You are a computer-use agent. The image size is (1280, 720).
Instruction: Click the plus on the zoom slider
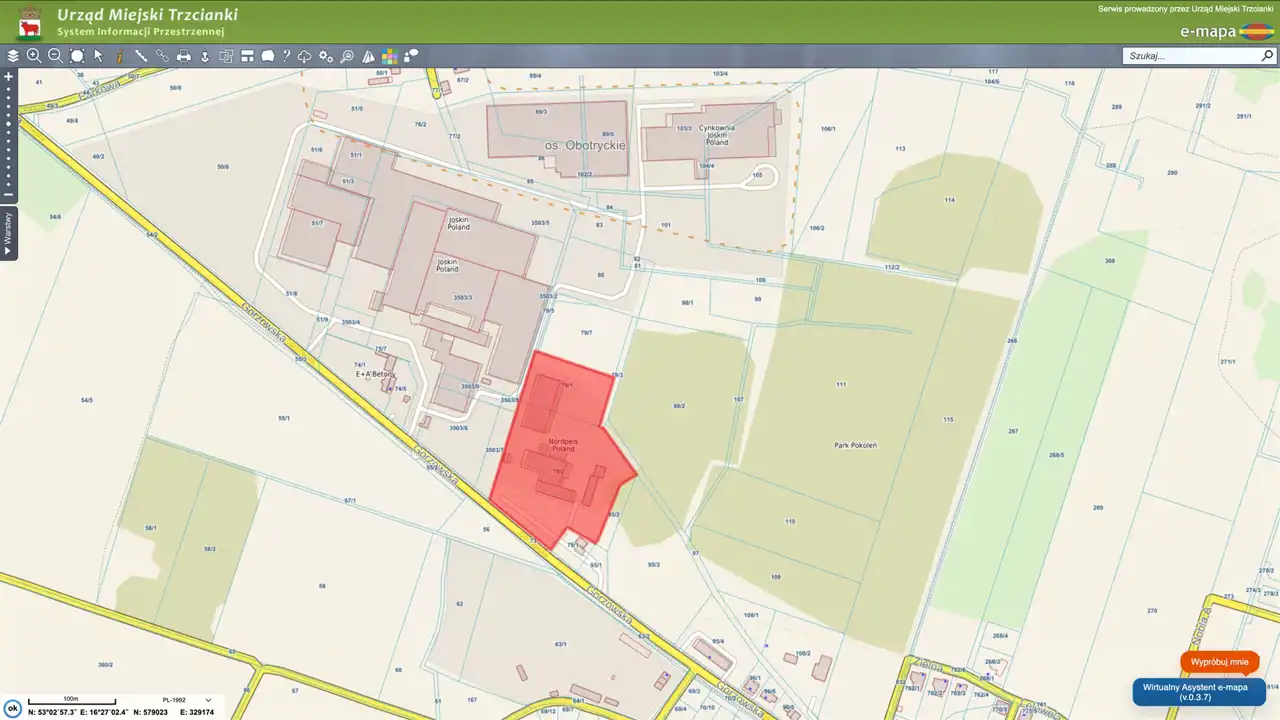(9, 76)
